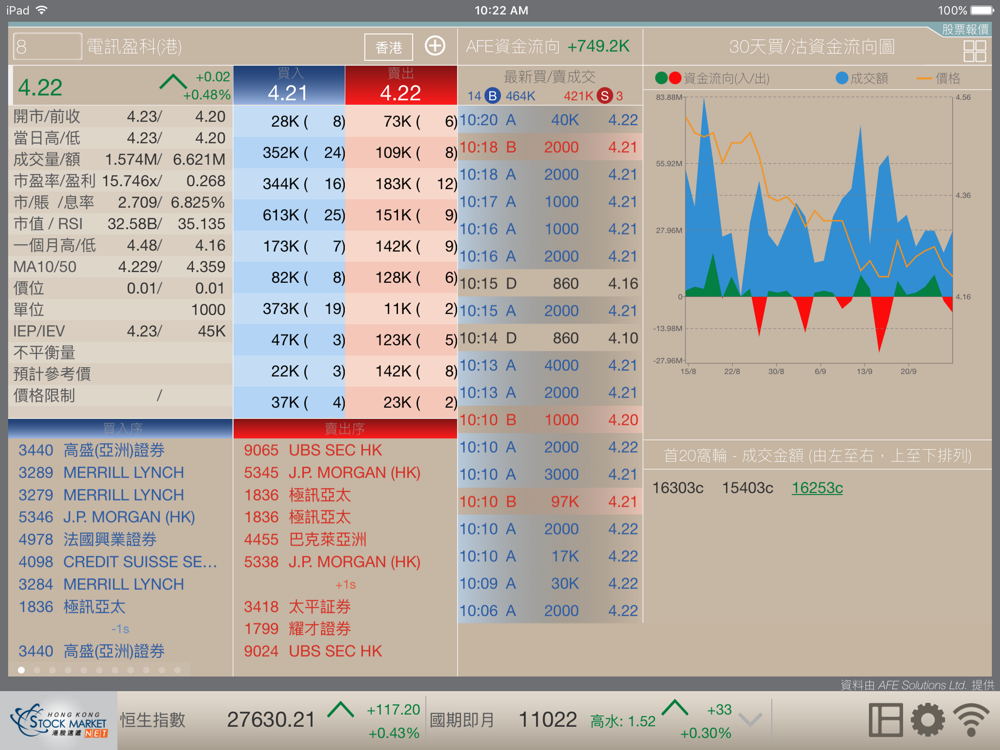This screenshot has width=1000, height=750.
Task: Tap the 買入 bid price 4.21 header
Action: 289,85
